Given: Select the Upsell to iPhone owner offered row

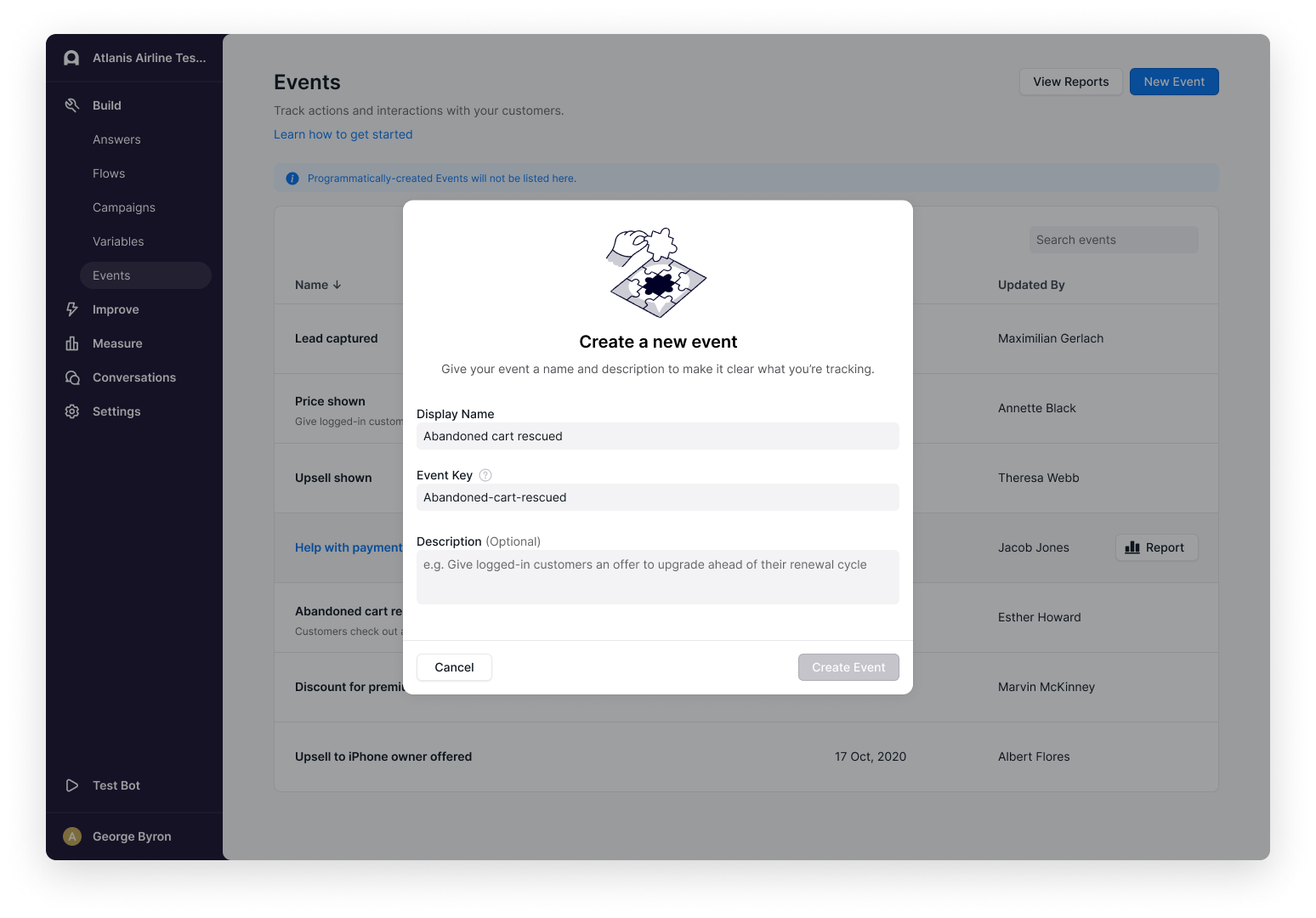Looking at the screenshot, I should pyautogui.click(x=746, y=756).
